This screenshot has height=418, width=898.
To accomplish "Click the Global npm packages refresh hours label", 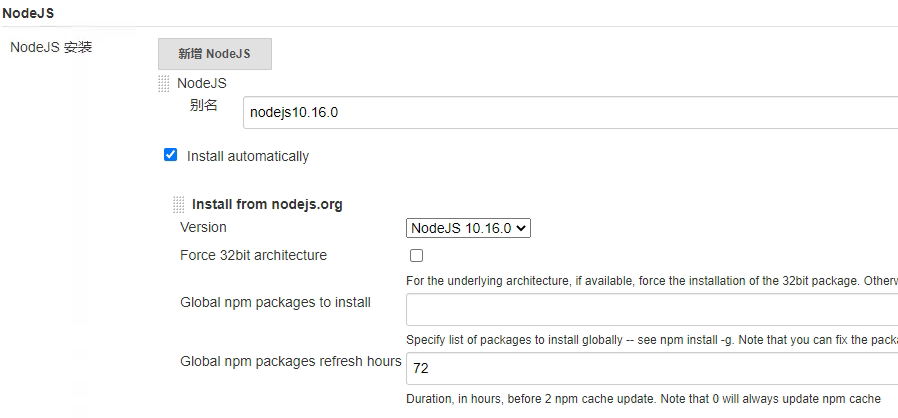I will point(290,362).
